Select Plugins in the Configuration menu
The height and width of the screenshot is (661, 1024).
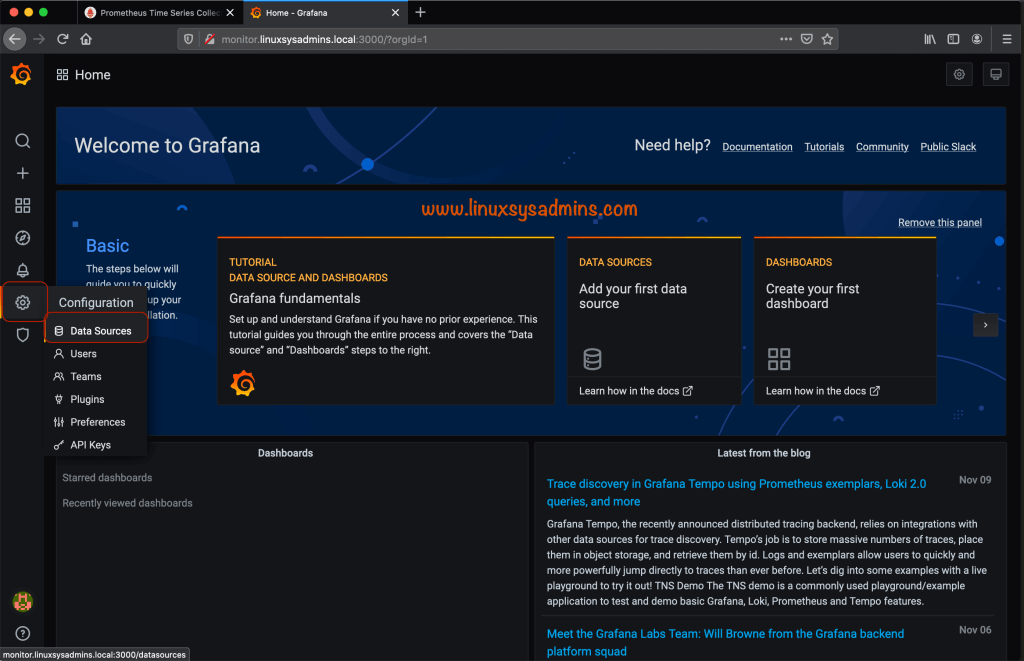87,399
